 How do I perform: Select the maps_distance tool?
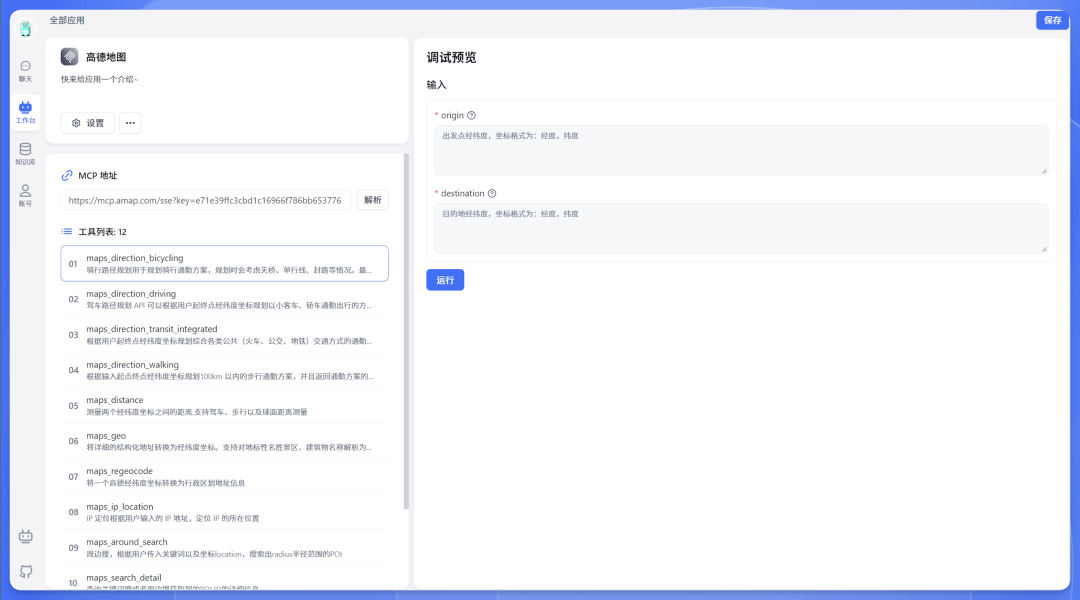coord(225,406)
